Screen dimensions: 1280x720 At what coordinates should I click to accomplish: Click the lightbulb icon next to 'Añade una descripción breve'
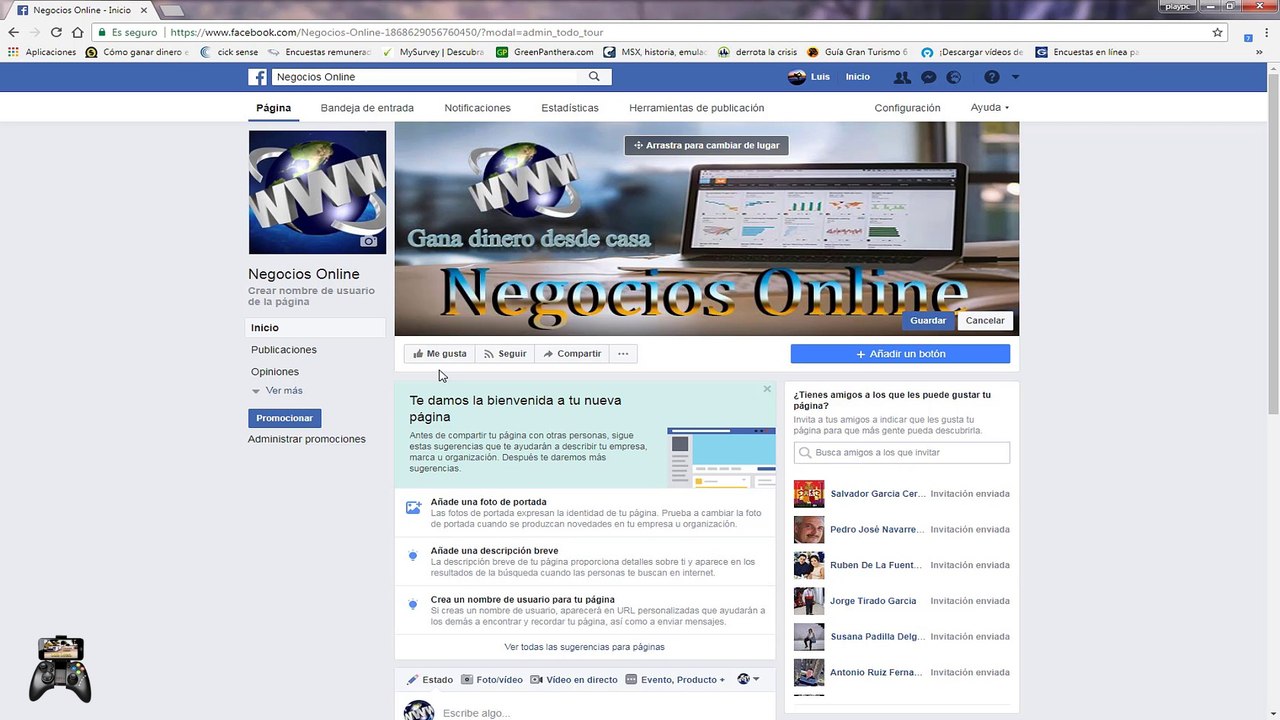[413, 556]
